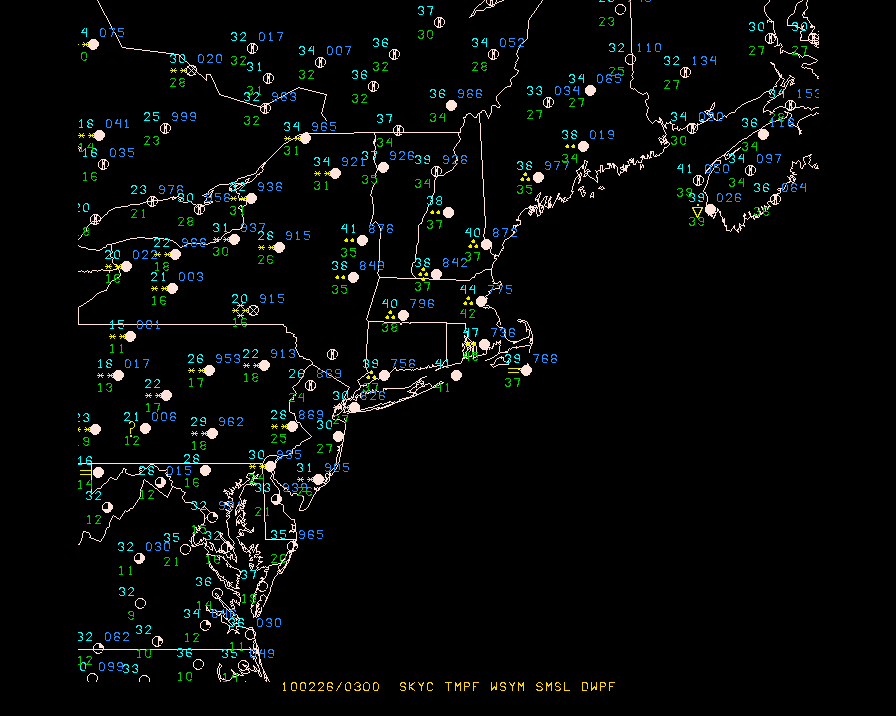896x716 pixels.
Task: Click the SMSL parameter label
Action: point(553,687)
